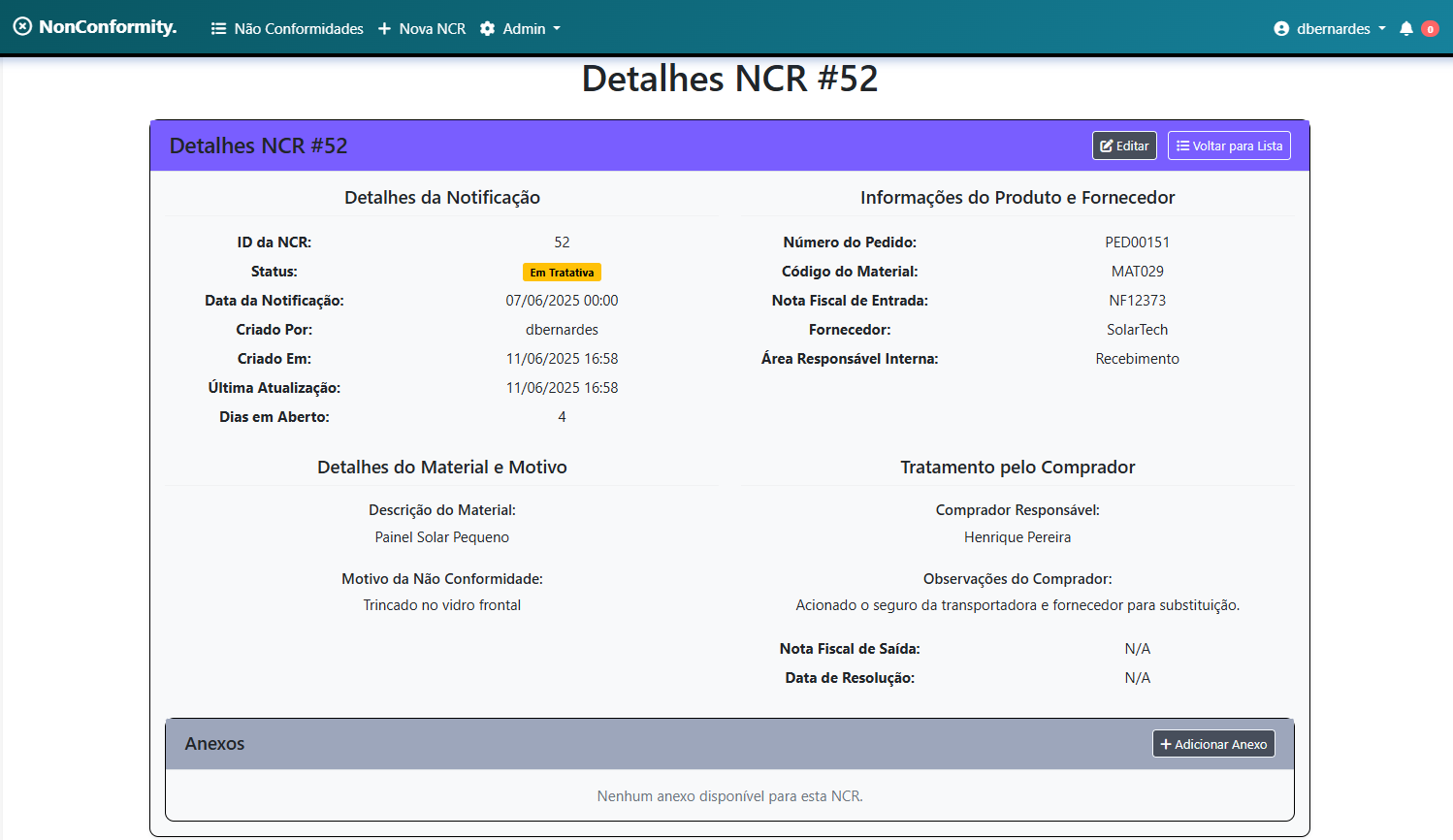Click the list icon on Voltar para Lista

[x=1182, y=146]
